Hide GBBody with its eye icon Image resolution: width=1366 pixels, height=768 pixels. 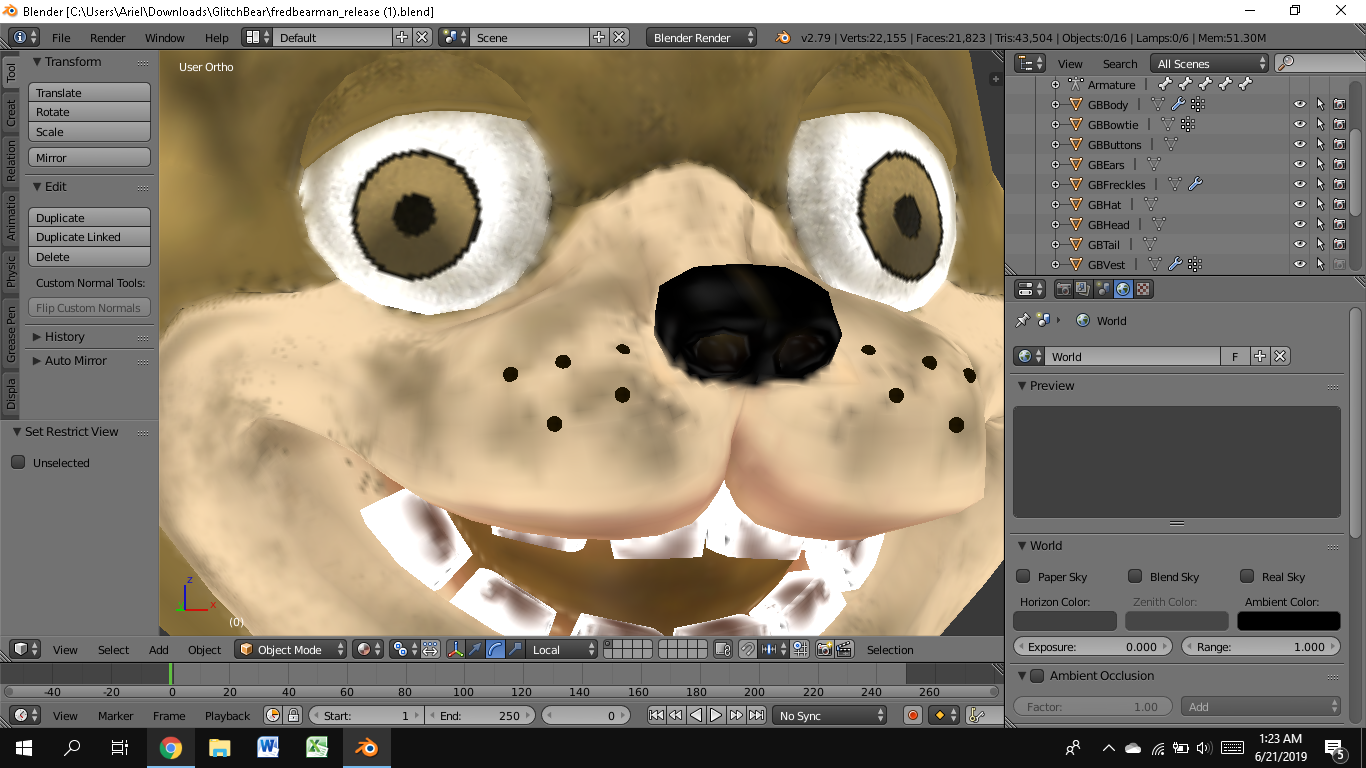click(x=1300, y=105)
